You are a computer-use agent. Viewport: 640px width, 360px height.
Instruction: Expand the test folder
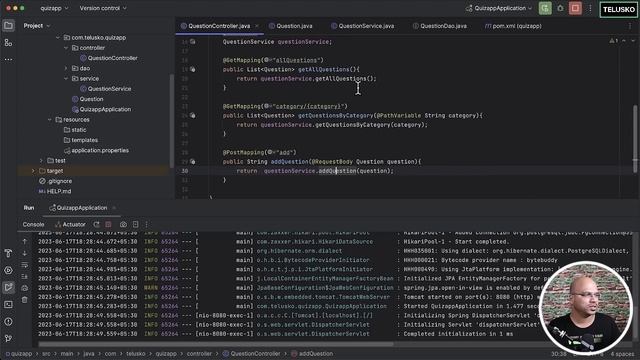(x=41, y=160)
